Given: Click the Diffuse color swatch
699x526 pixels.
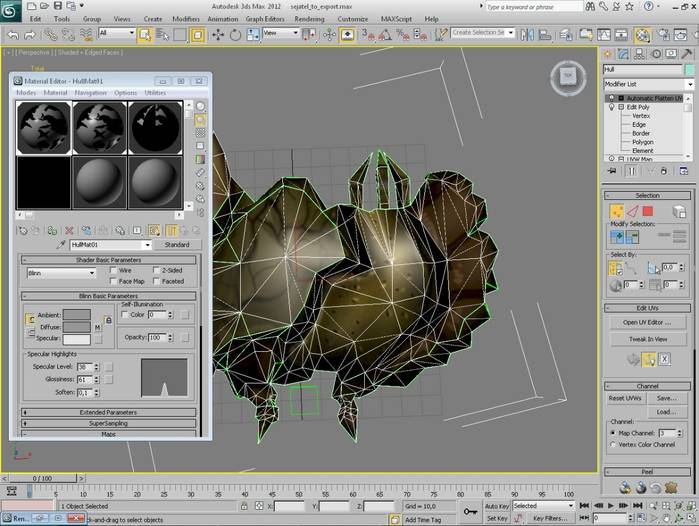Looking at the screenshot, I should click(x=77, y=326).
